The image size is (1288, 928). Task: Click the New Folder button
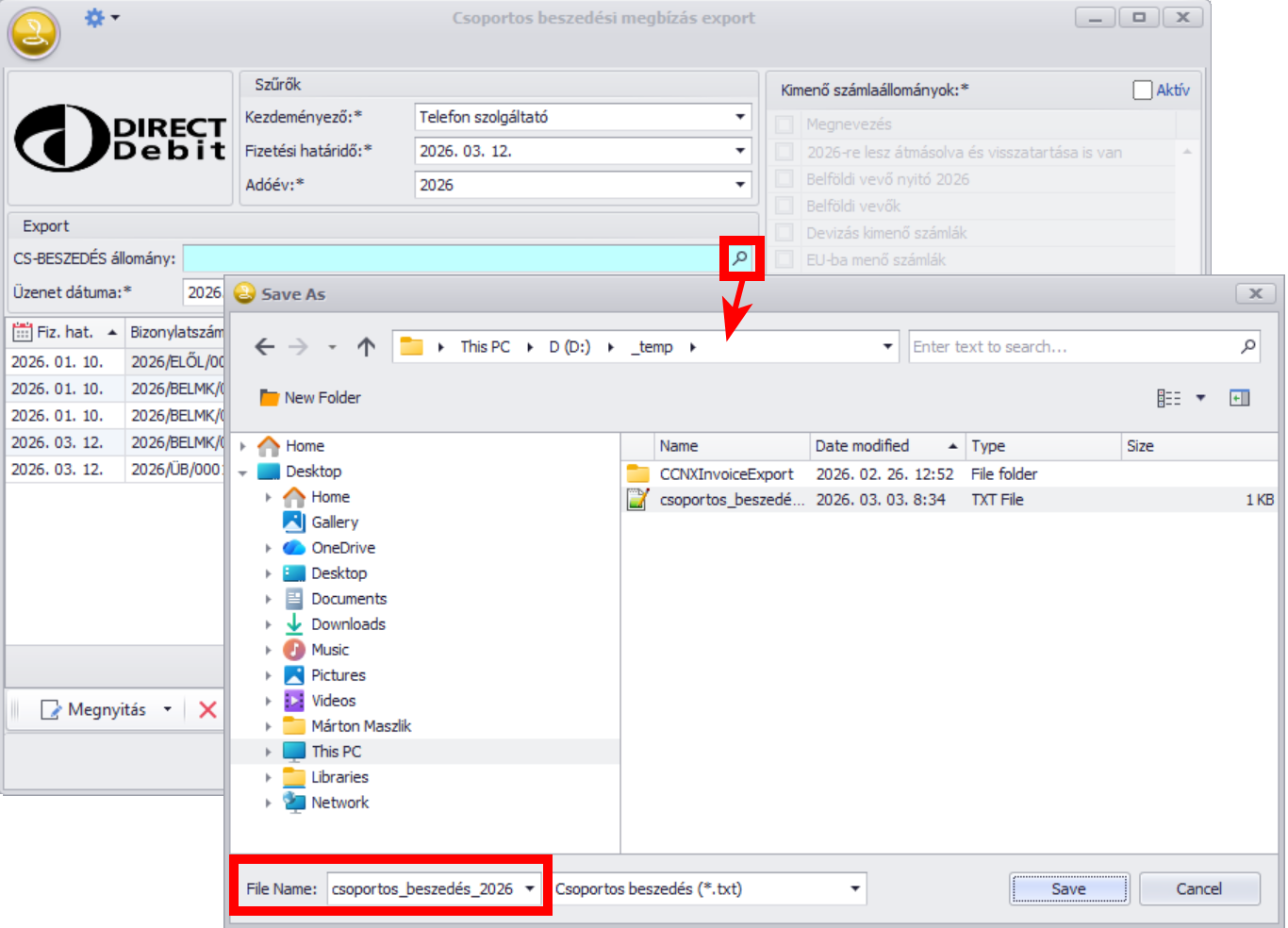[310, 398]
